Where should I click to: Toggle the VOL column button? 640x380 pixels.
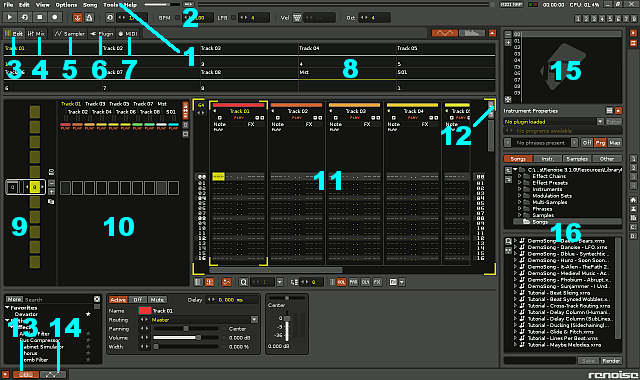point(341,282)
